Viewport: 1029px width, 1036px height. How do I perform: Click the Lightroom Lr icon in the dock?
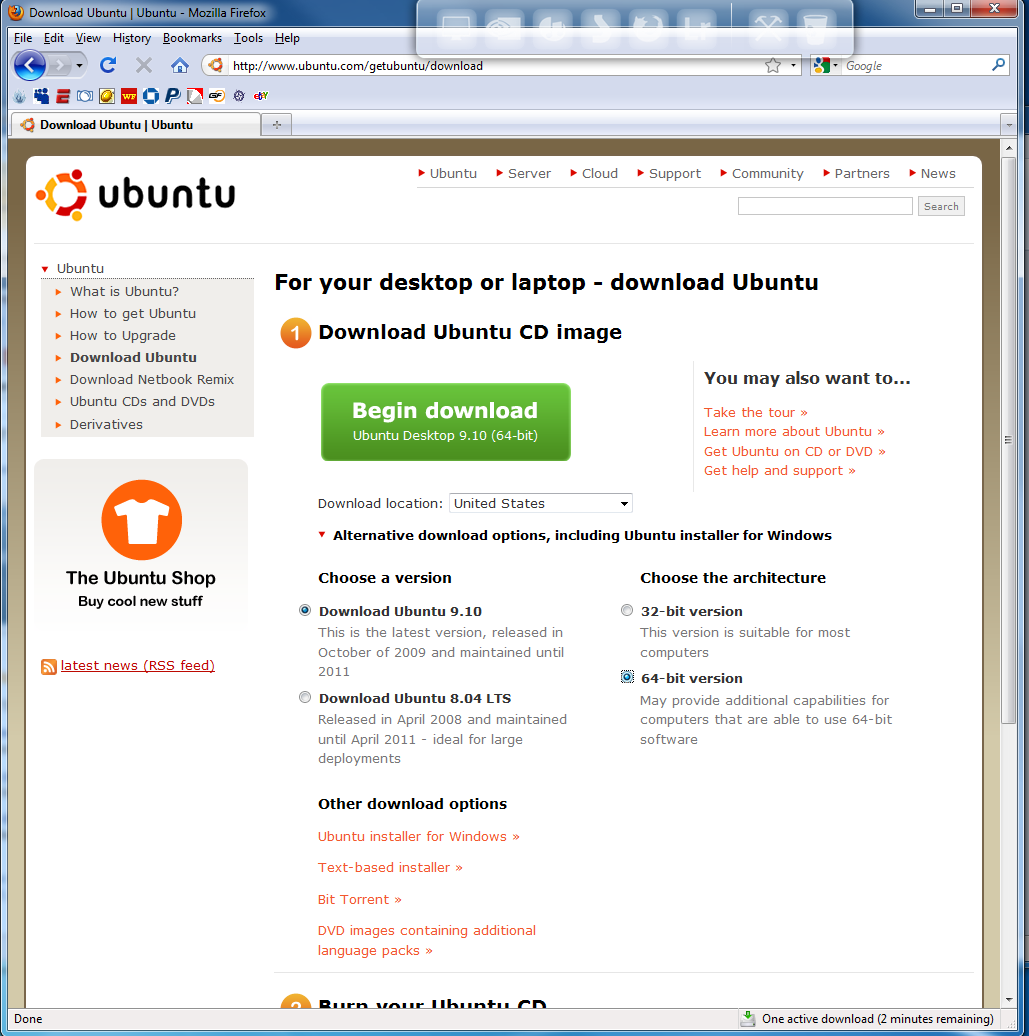(x=697, y=28)
